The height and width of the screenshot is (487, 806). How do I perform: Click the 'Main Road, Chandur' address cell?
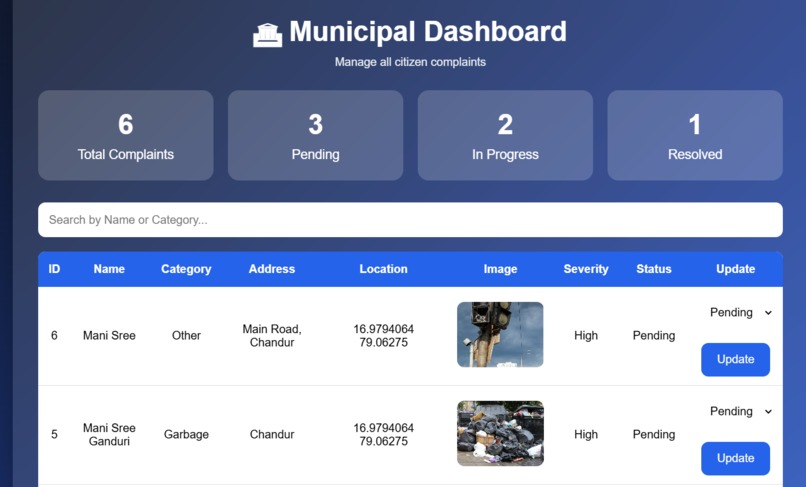272,335
